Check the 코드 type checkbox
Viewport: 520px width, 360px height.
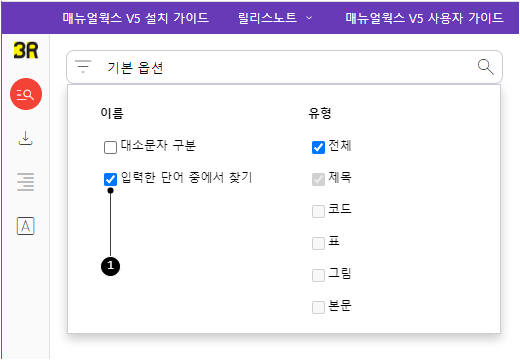pos(318,211)
